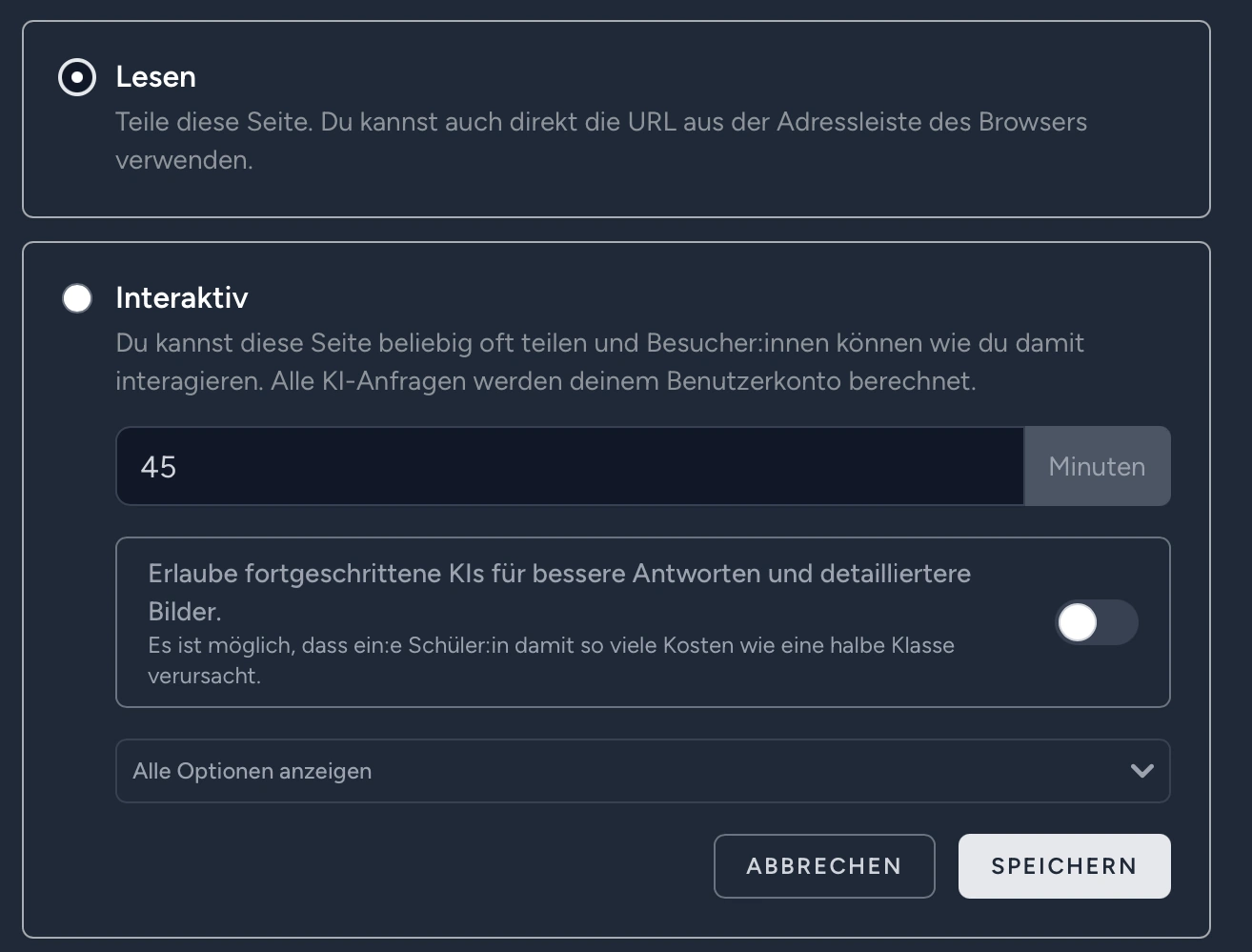Viewport: 1252px width, 952px height.
Task: Click the 'Teile diese Seite' description text
Action: coord(600,123)
